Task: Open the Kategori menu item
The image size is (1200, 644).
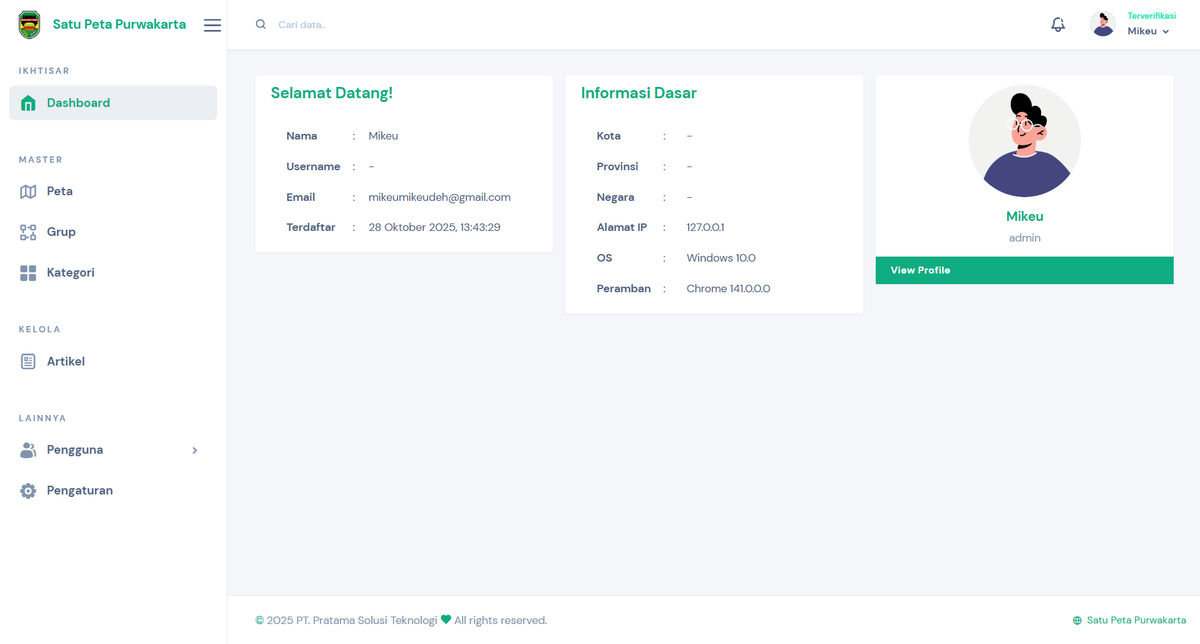Action: (x=113, y=273)
